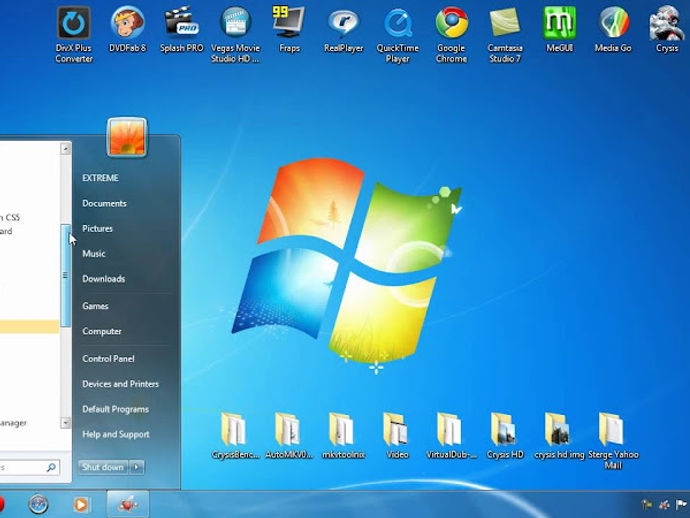Screen dimensions: 690x518
Task: Select the RealPlayer desktop icon
Action: coord(343,30)
